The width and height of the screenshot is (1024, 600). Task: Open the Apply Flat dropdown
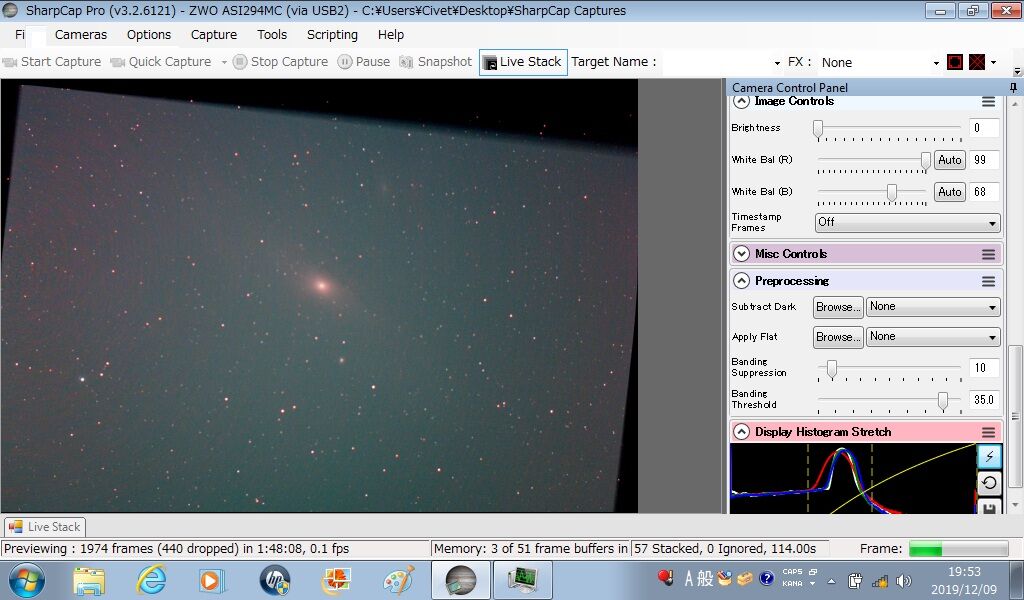[x=933, y=337]
